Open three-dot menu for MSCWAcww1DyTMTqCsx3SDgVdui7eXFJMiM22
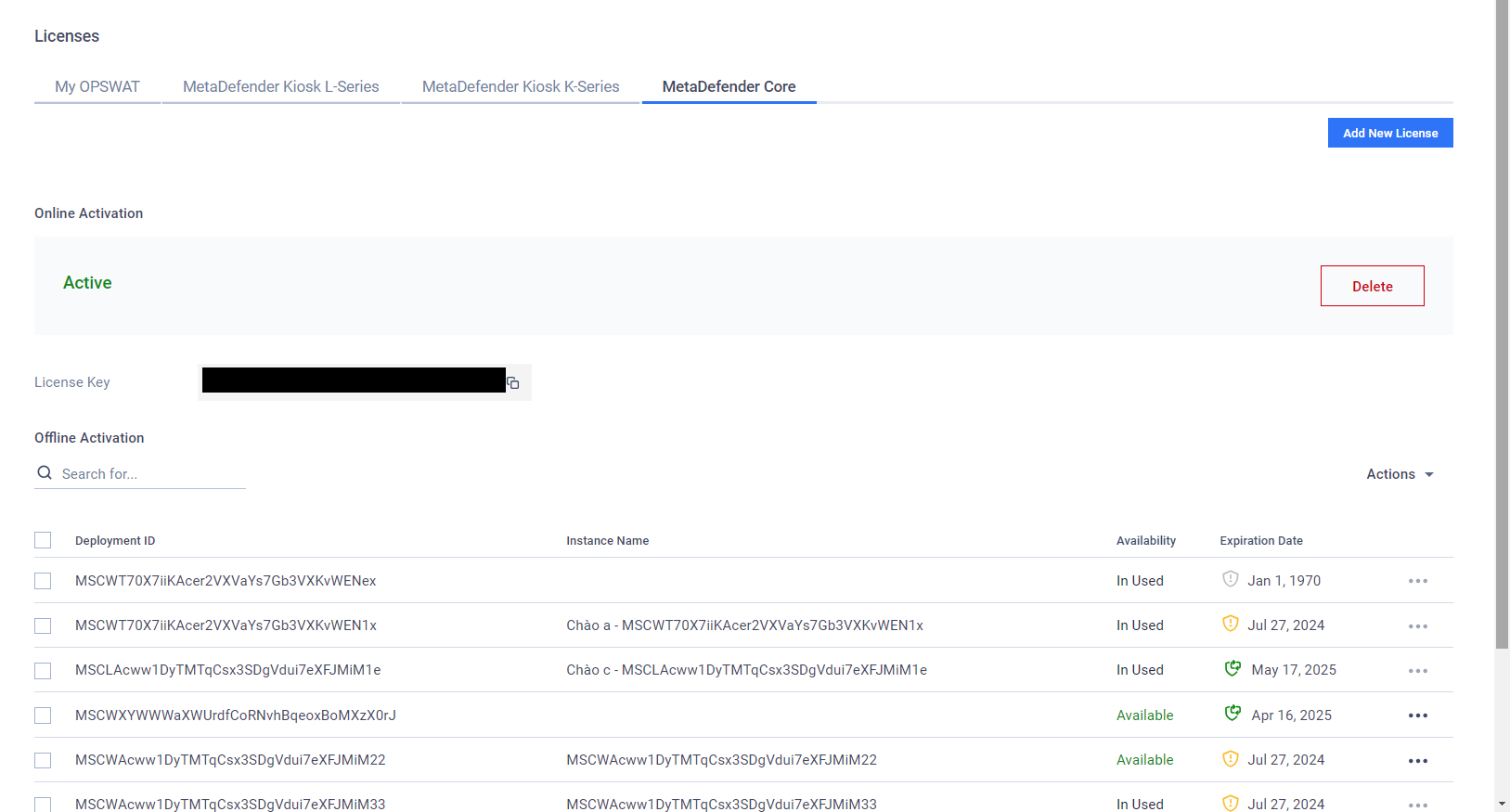The width and height of the screenshot is (1510, 812). click(x=1417, y=761)
